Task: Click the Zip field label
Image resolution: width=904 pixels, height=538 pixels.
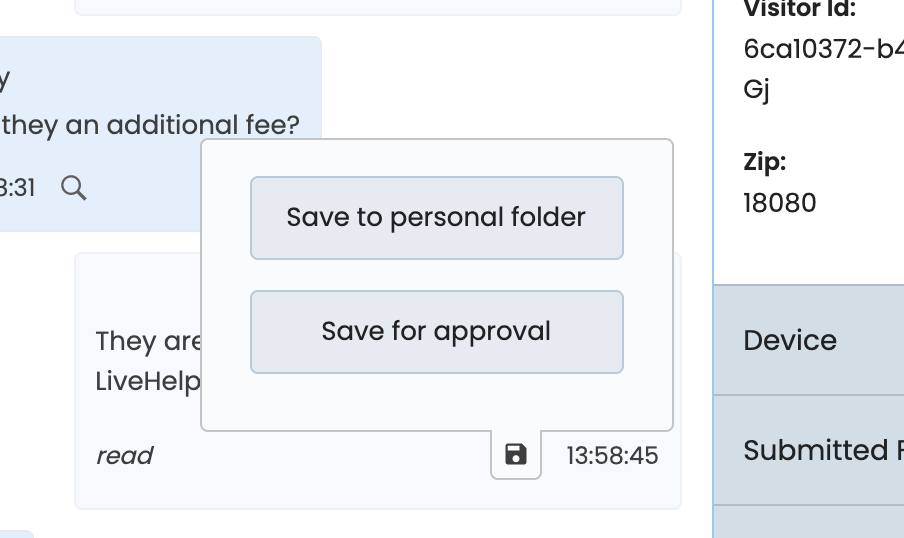Action: (x=764, y=162)
